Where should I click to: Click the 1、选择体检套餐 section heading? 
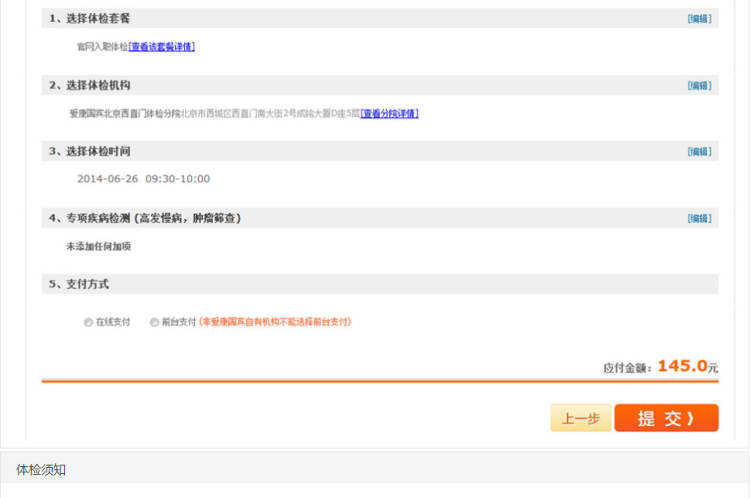coord(90,19)
